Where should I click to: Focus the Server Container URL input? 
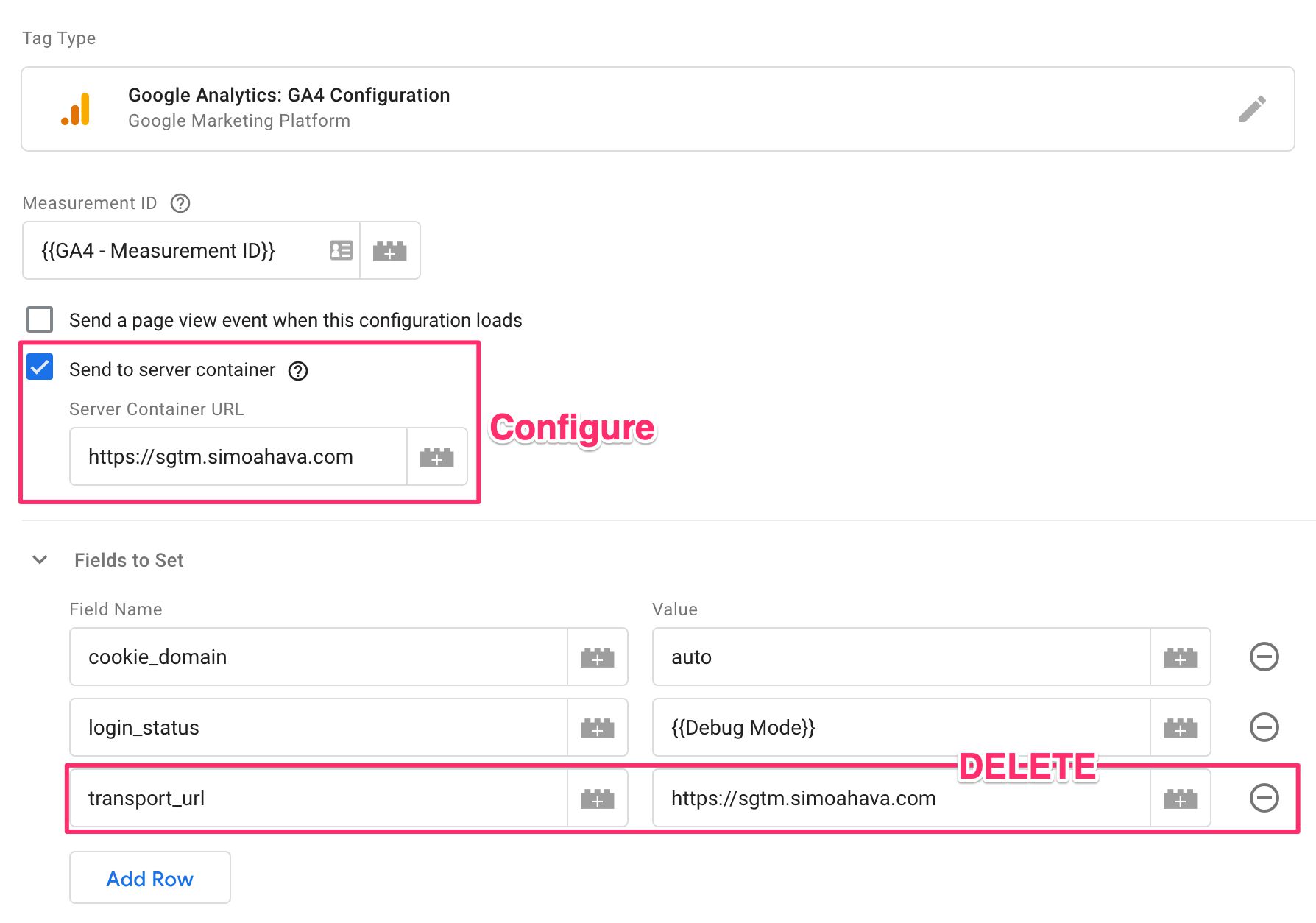point(238,456)
